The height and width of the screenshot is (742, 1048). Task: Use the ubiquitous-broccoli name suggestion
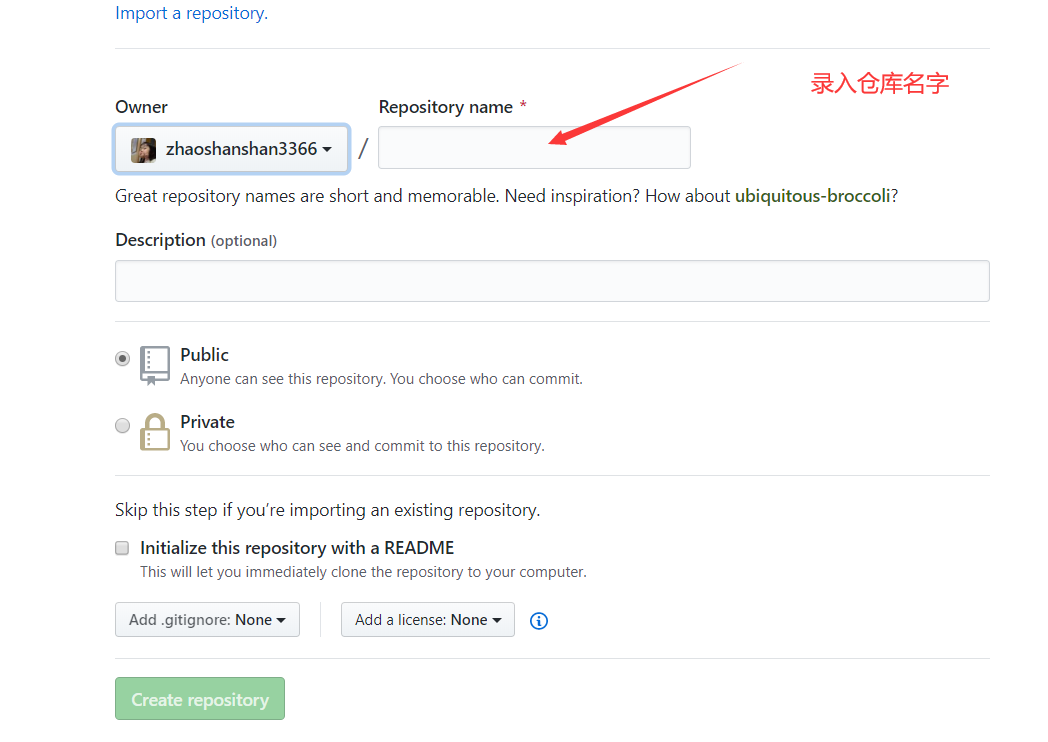(812, 196)
